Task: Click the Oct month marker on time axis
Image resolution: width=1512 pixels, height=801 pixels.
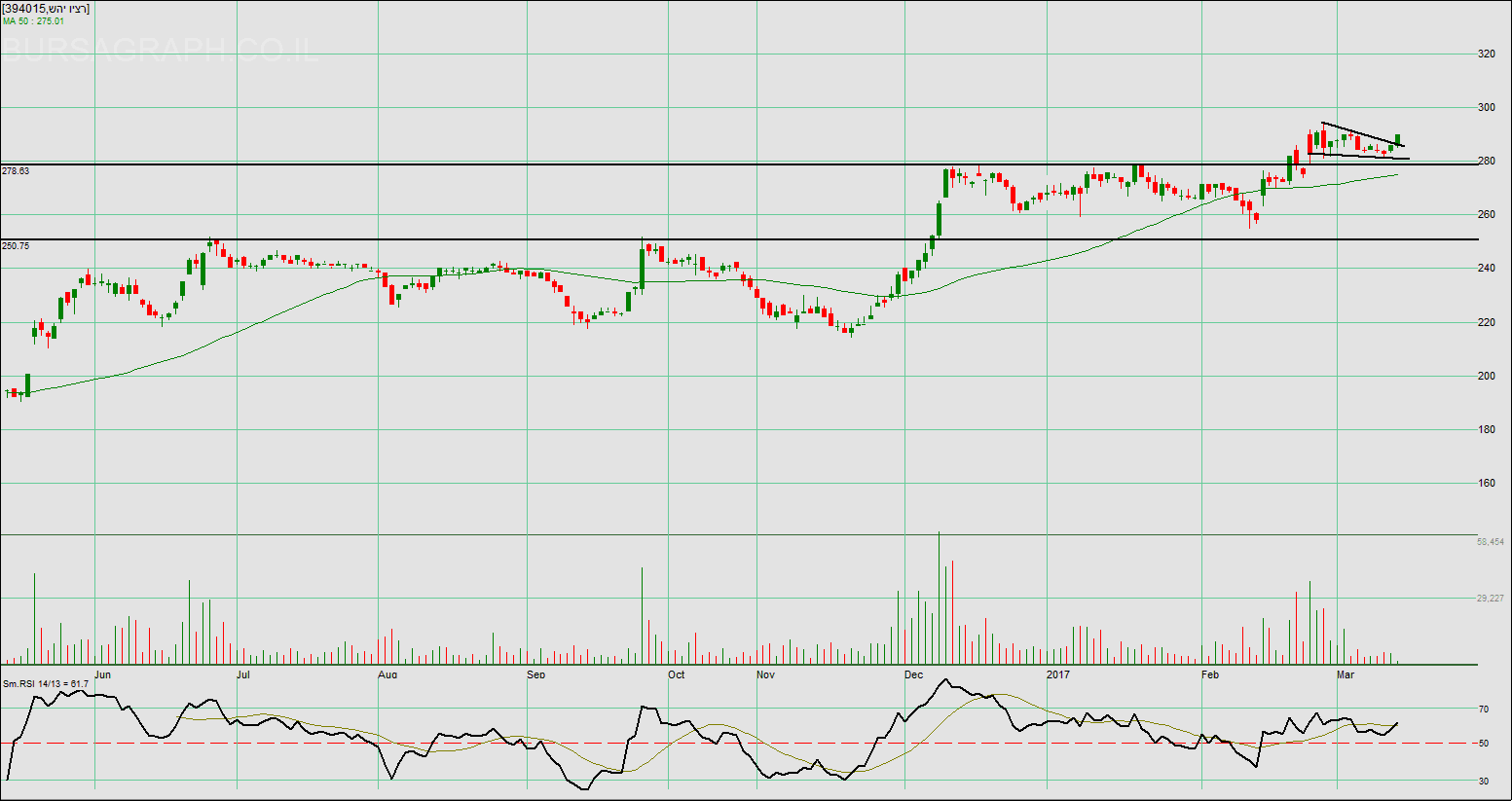Action: [x=676, y=674]
